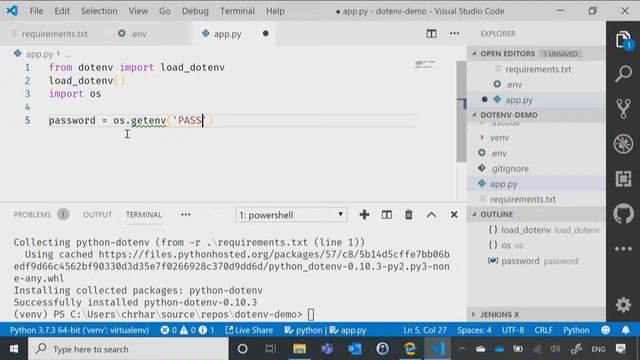Open Outlook from taskbar
Viewport: 640px width, 360px height.
[x=355, y=349]
